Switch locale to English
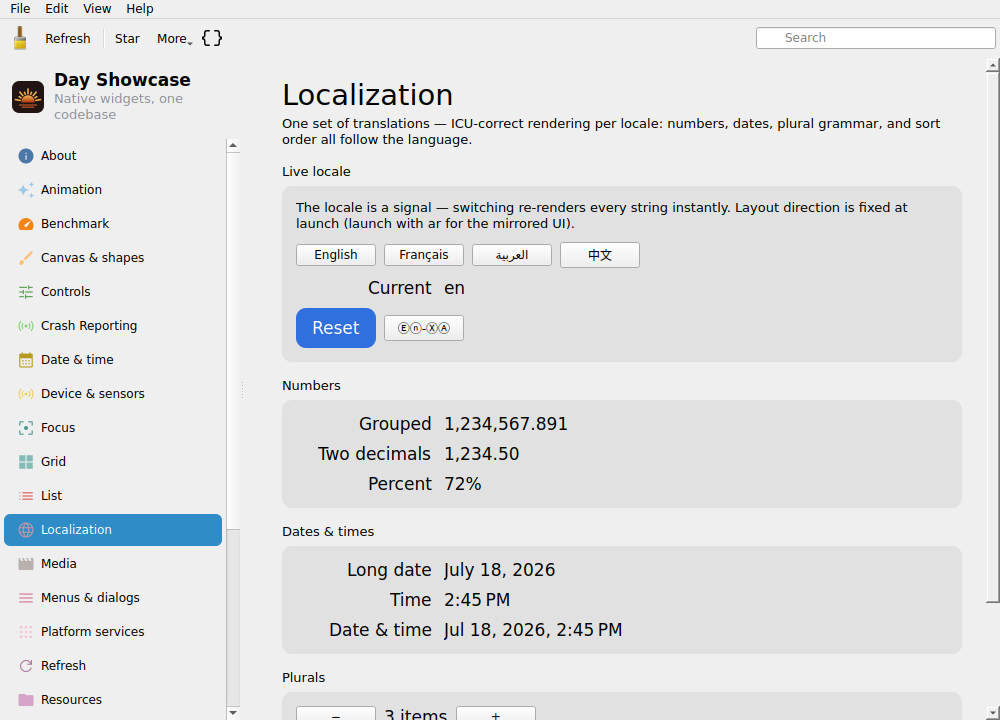 335,255
